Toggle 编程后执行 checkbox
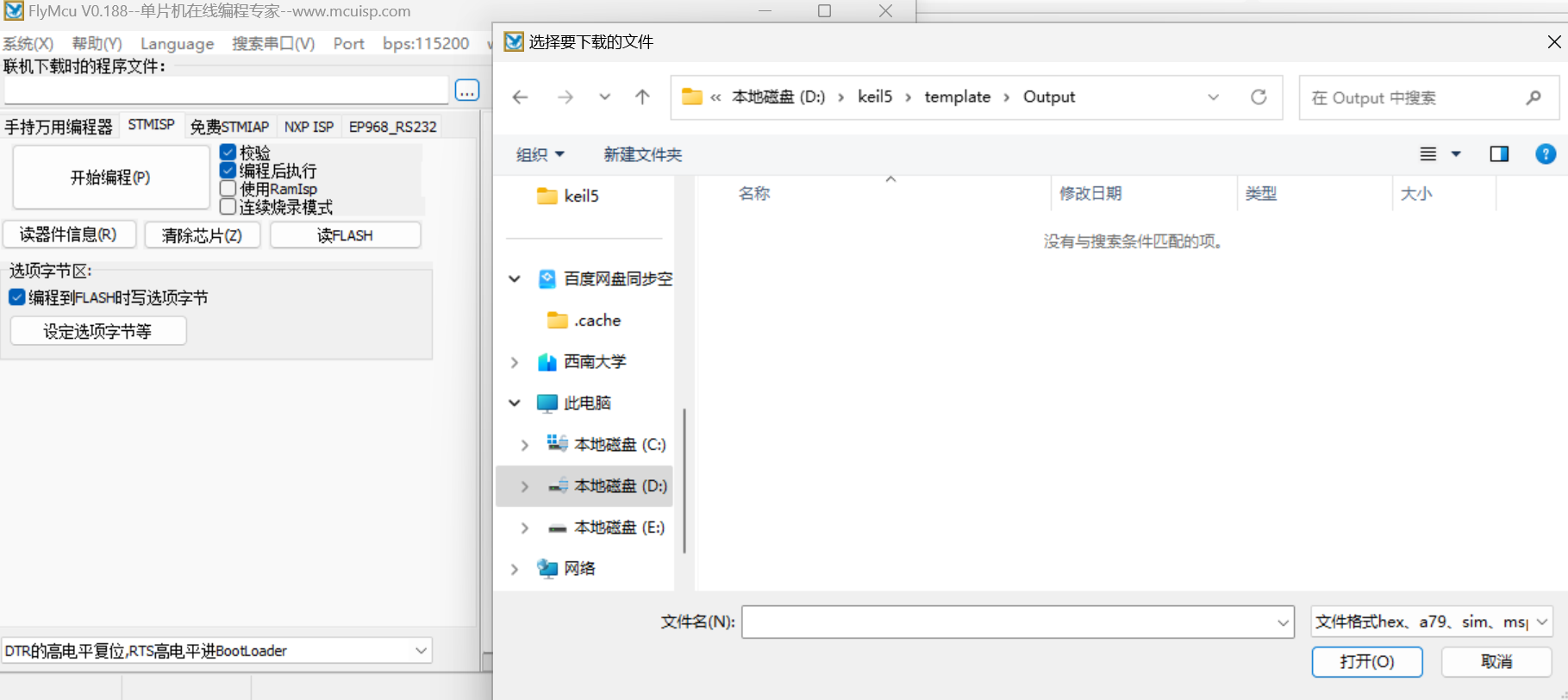 click(228, 171)
